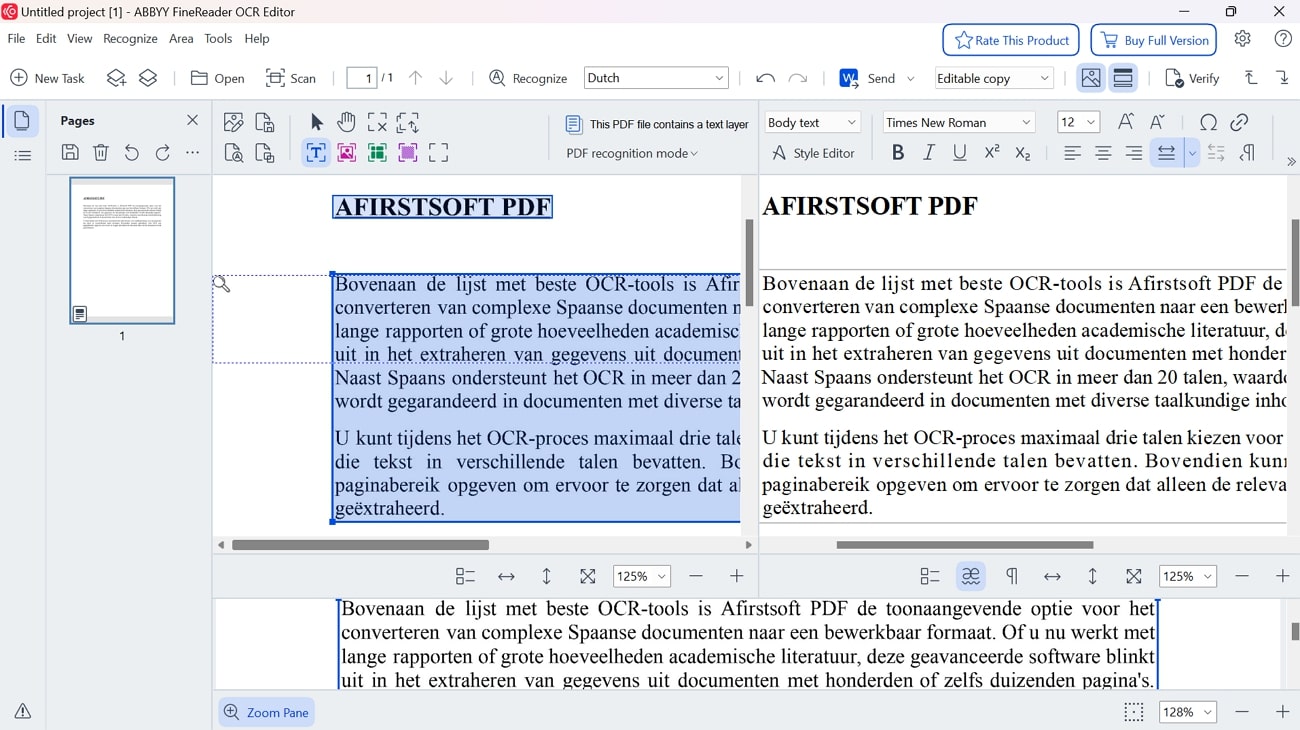1300x730 pixels.
Task: Activate the draw text area tool
Action: [316, 153]
